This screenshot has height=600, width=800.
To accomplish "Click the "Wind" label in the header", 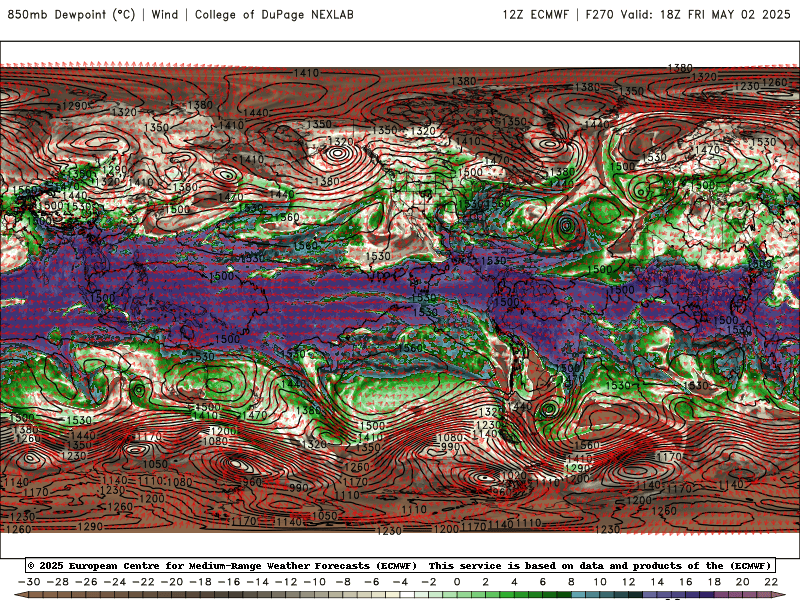I will pyautogui.click(x=165, y=14).
